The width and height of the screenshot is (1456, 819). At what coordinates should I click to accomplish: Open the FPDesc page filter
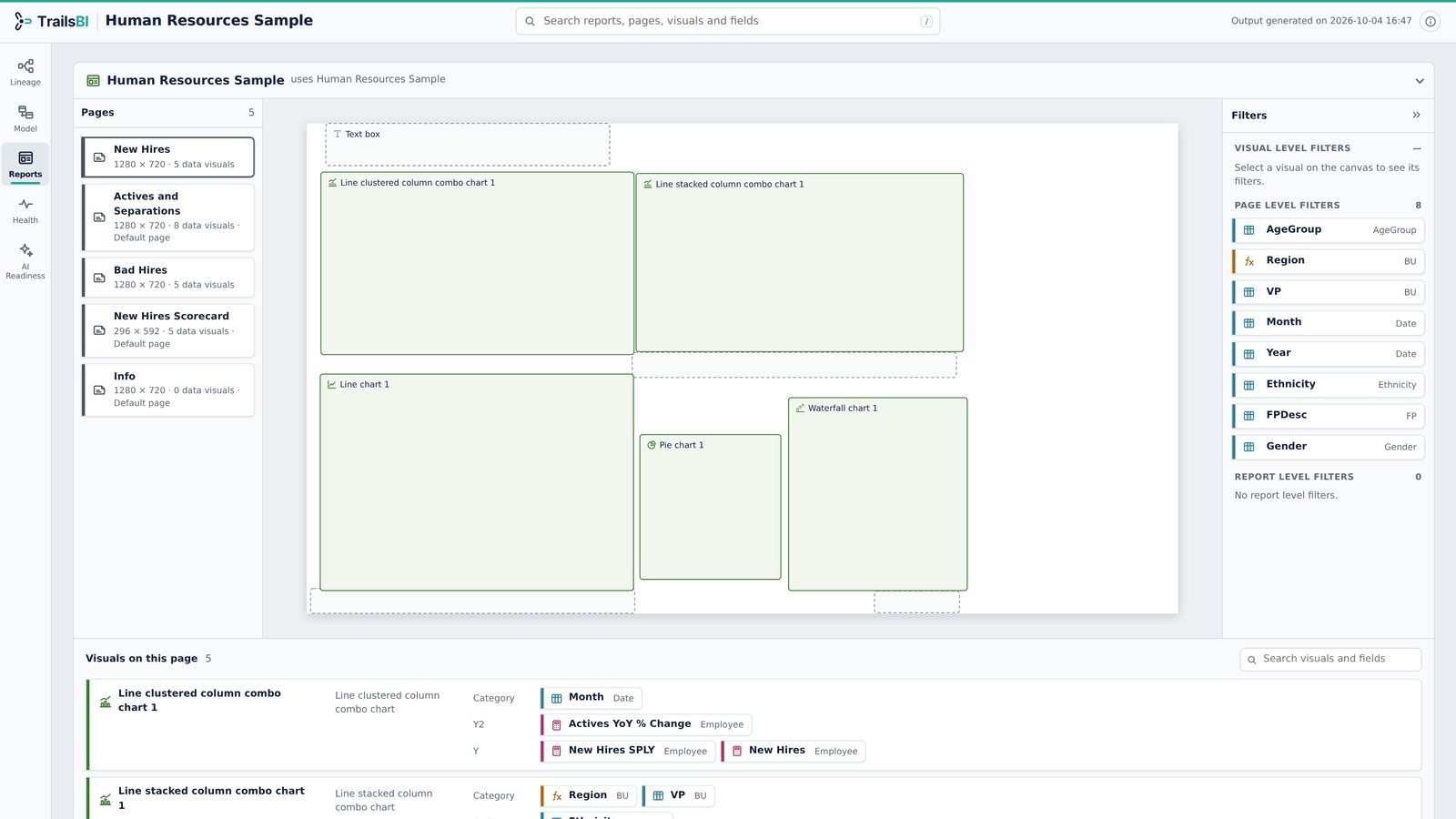pos(1329,416)
